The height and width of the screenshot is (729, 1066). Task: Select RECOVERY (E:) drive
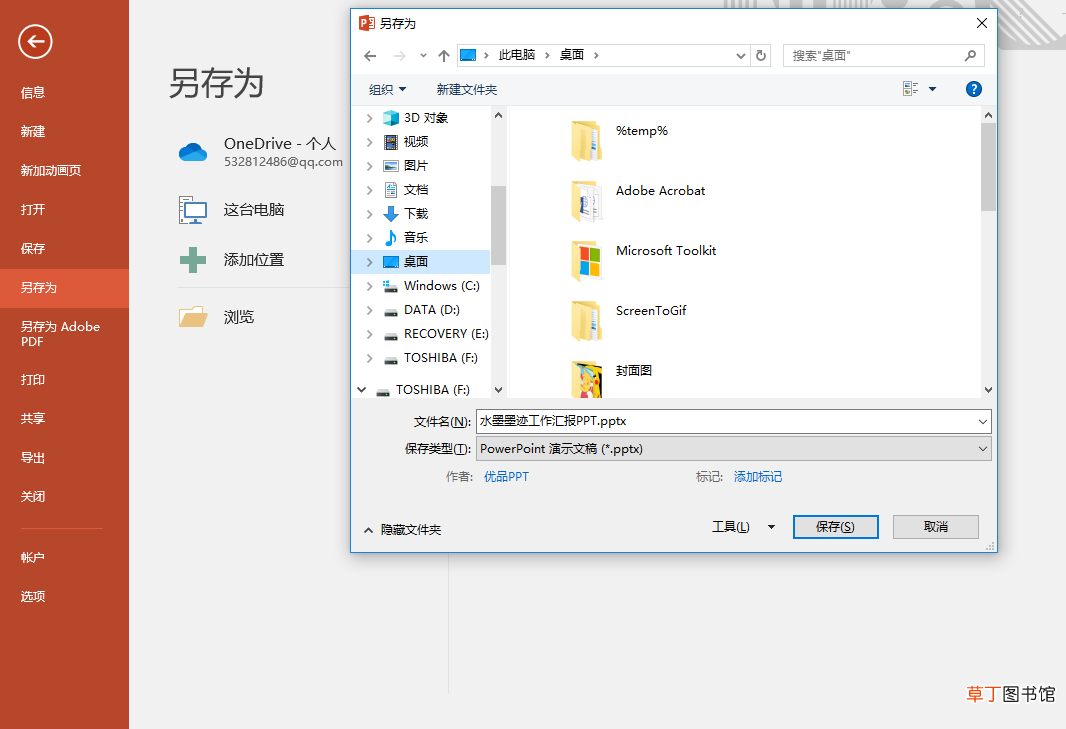(x=436, y=334)
